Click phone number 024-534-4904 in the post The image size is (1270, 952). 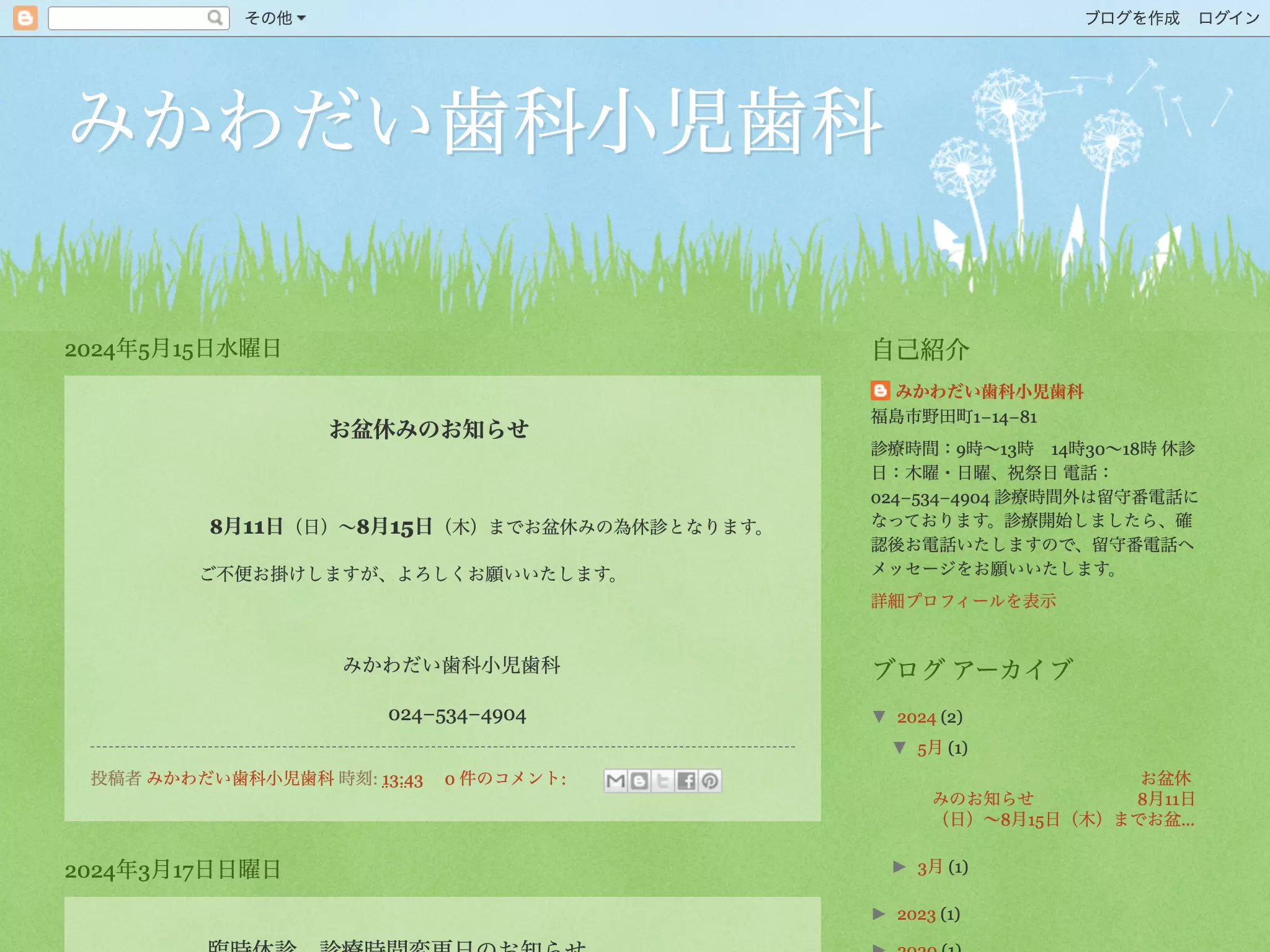click(x=457, y=716)
